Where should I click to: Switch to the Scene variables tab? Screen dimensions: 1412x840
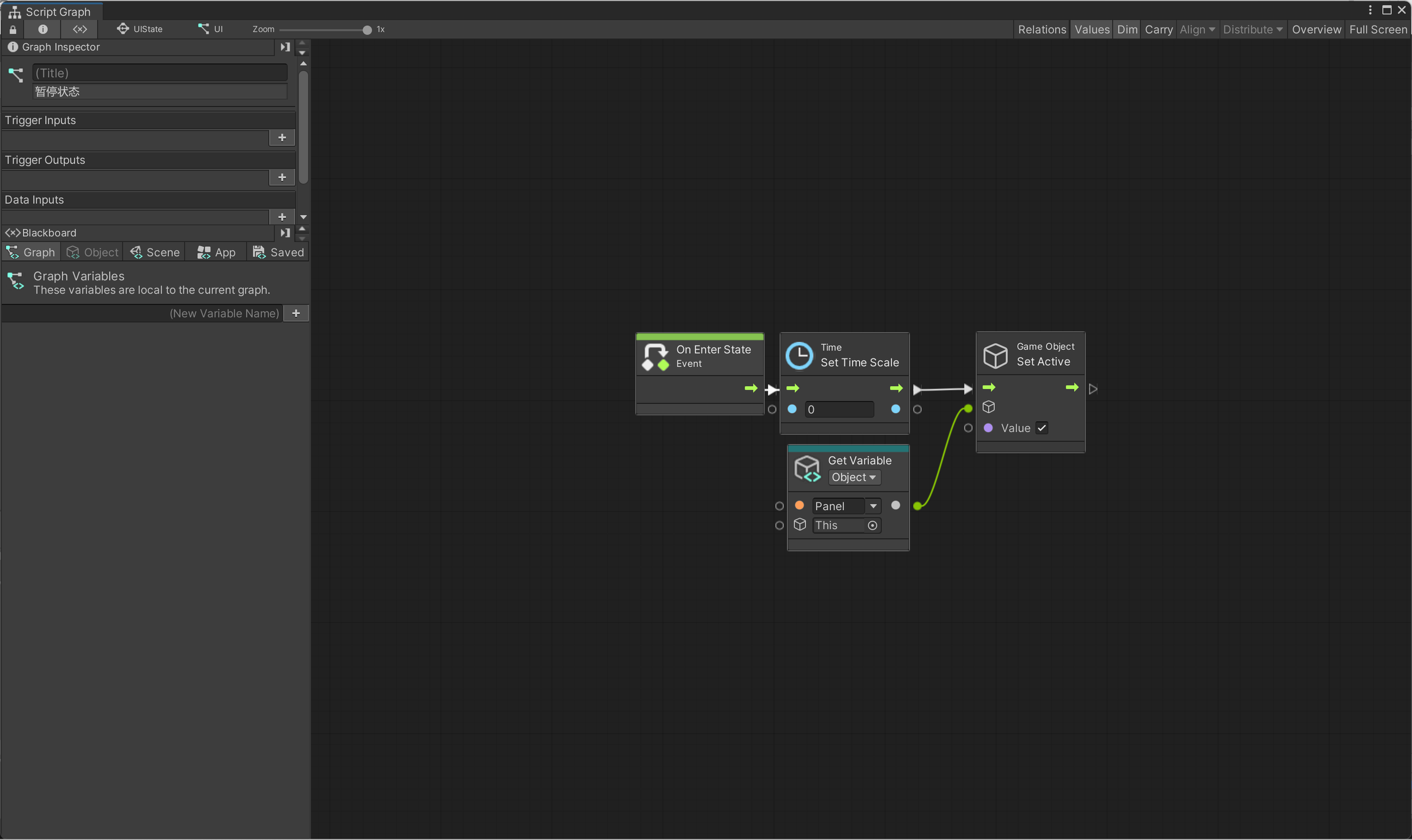[x=155, y=252]
